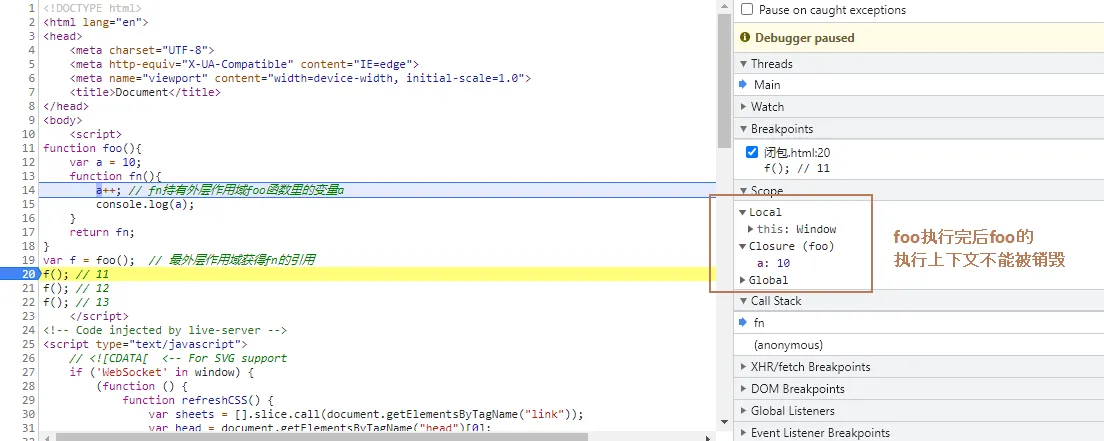Click the blue arrow next to fn frame

742,323
